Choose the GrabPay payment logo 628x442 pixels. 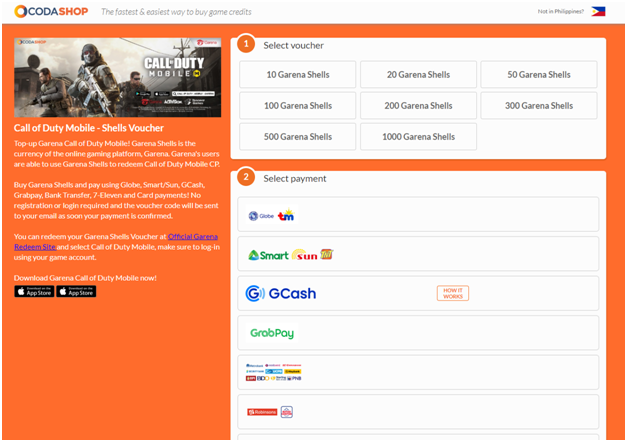[x=272, y=333]
